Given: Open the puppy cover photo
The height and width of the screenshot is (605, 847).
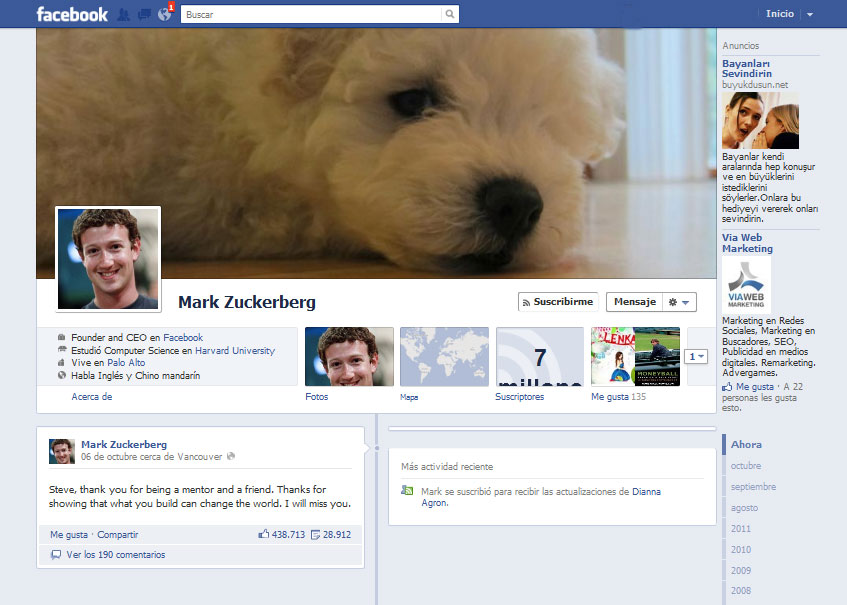Looking at the screenshot, I should coord(376,153).
